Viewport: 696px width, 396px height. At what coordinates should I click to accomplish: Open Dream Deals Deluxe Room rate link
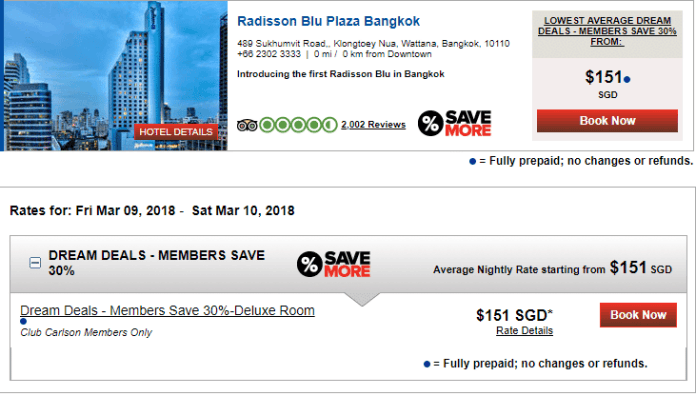coord(167,310)
